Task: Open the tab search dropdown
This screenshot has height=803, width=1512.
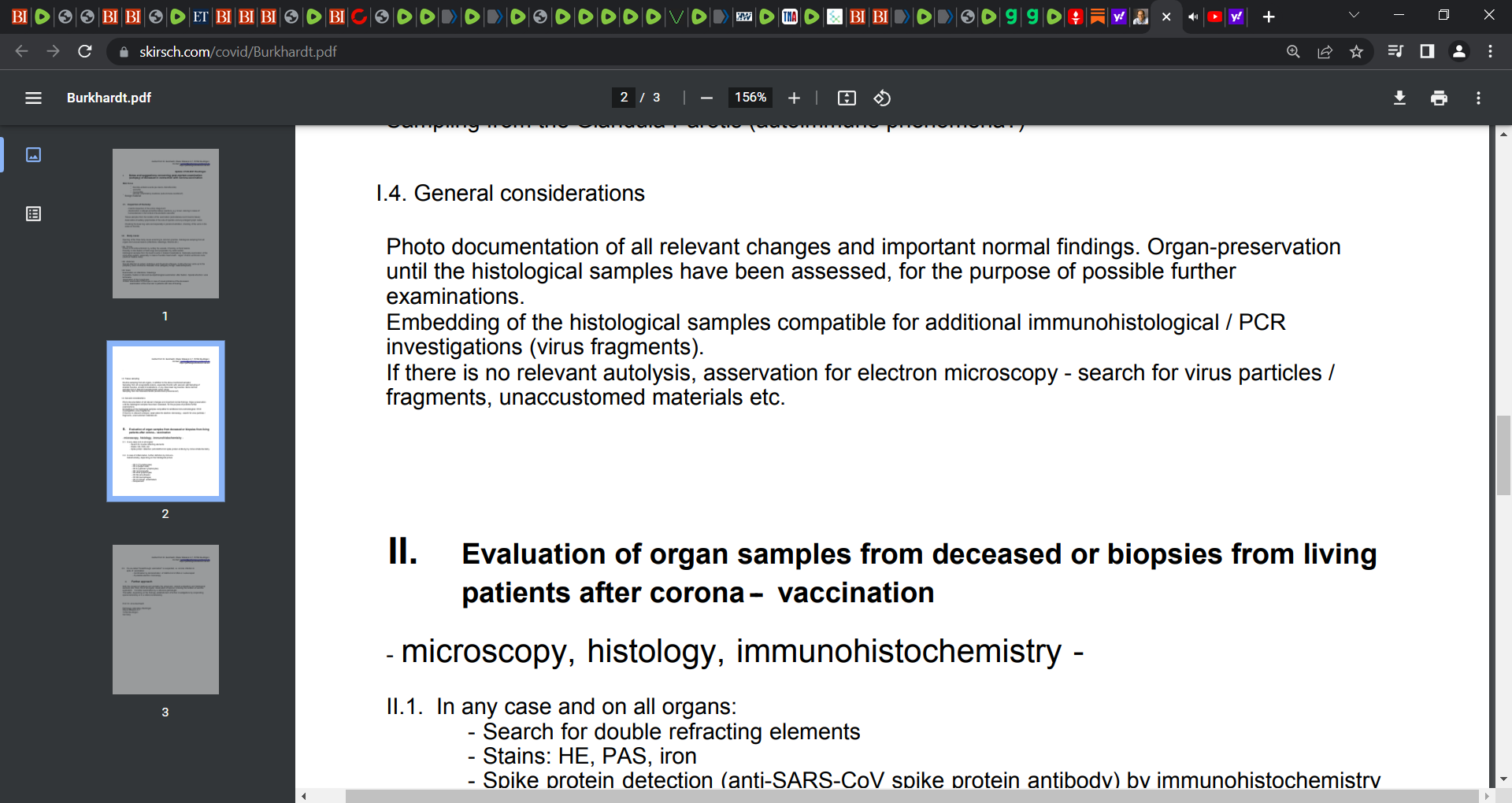Action: point(1354,15)
